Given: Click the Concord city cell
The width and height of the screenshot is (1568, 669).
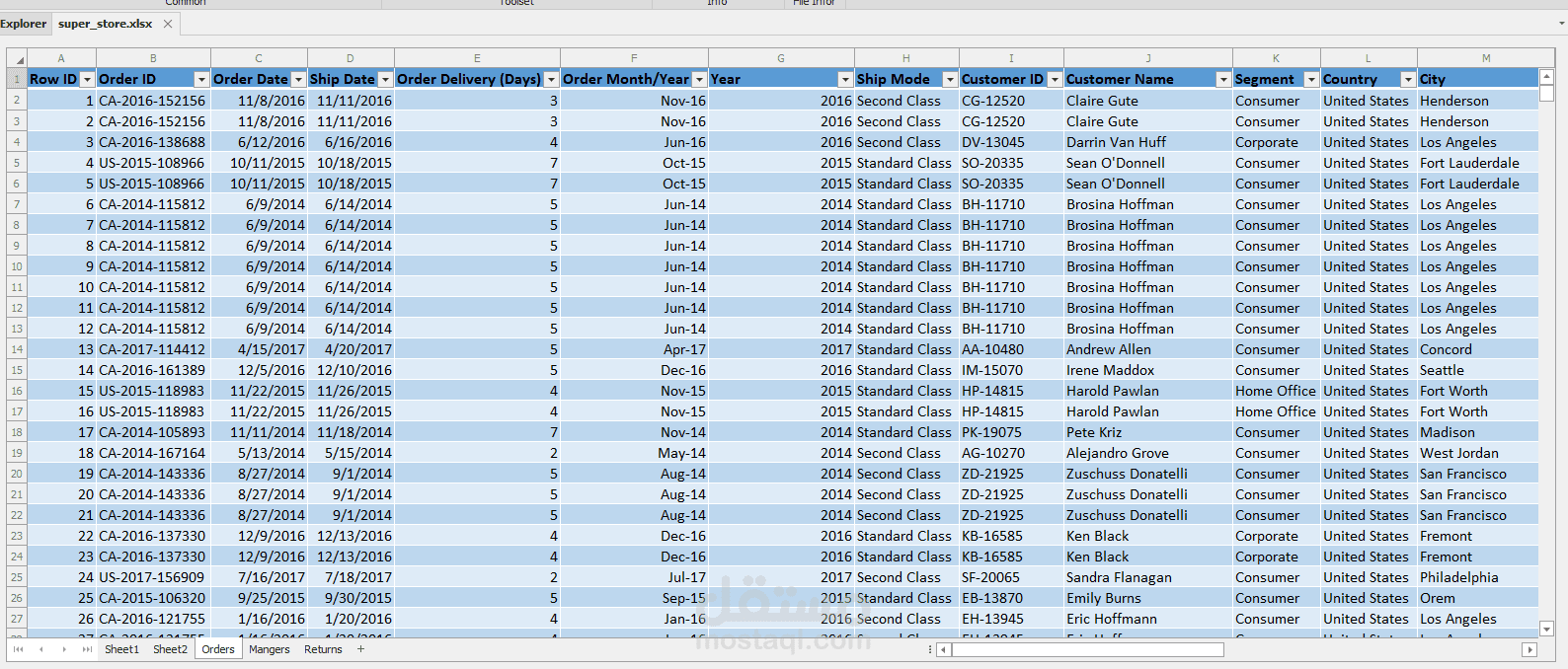Looking at the screenshot, I should click(1478, 349).
